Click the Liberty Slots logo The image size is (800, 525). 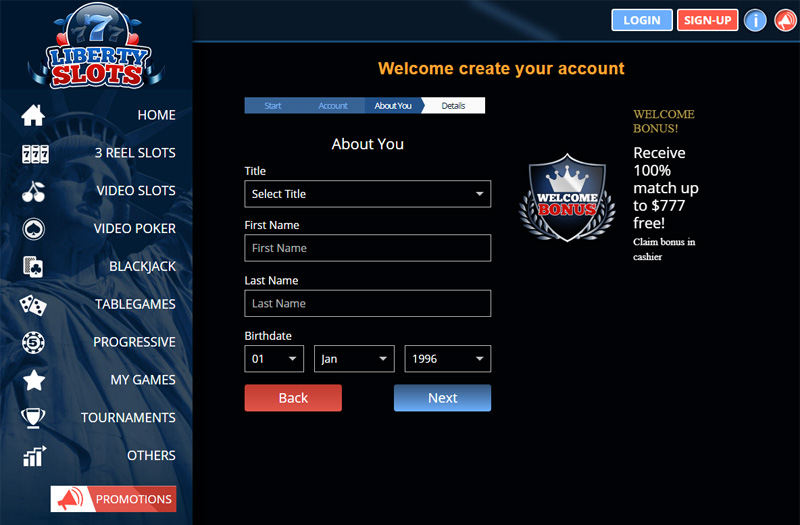(x=96, y=46)
